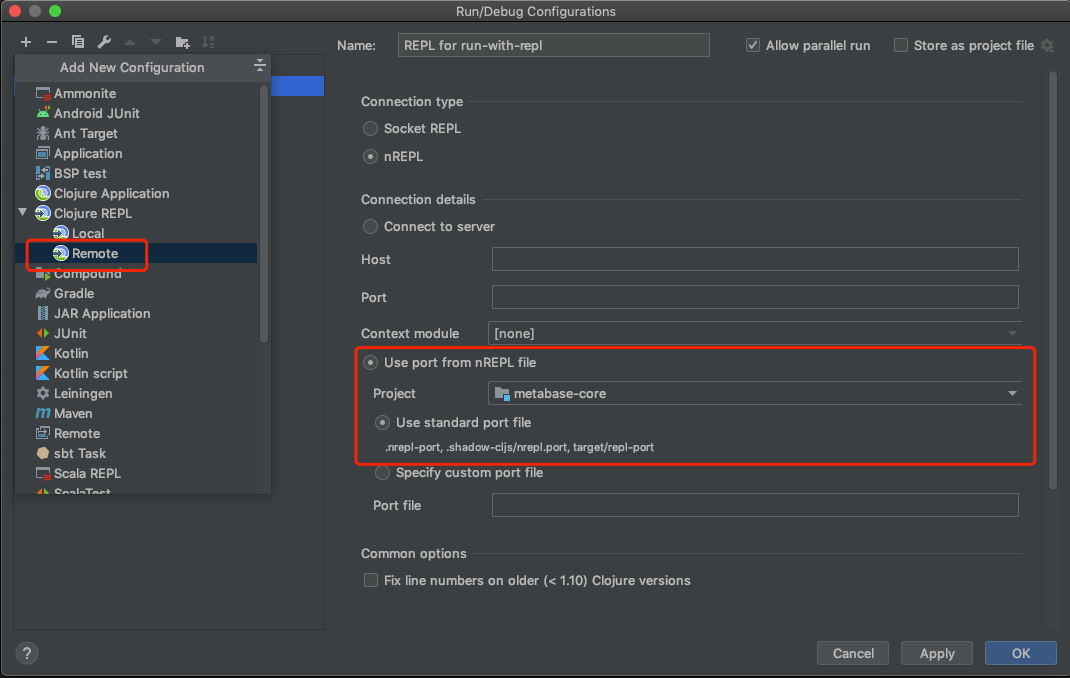Click the Name text field
Screen dimensions: 1070x678
point(553,46)
